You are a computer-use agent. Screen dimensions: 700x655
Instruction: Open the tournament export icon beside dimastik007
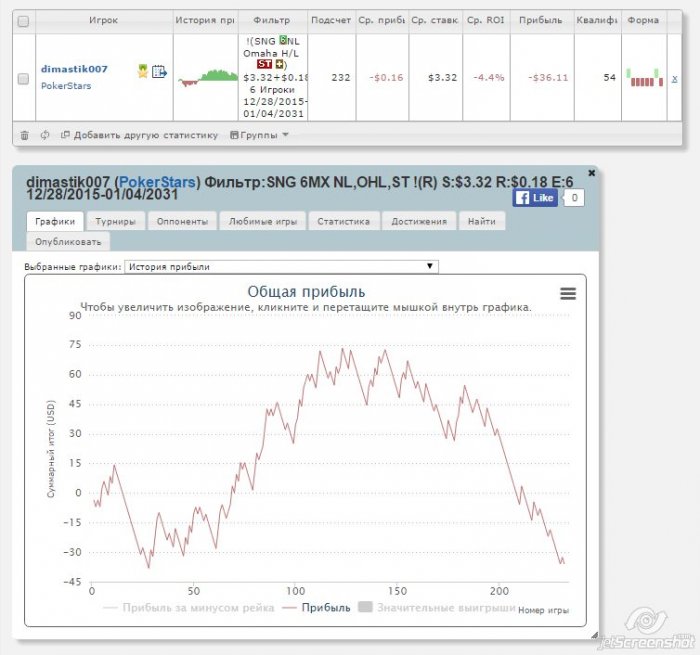(x=159, y=71)
